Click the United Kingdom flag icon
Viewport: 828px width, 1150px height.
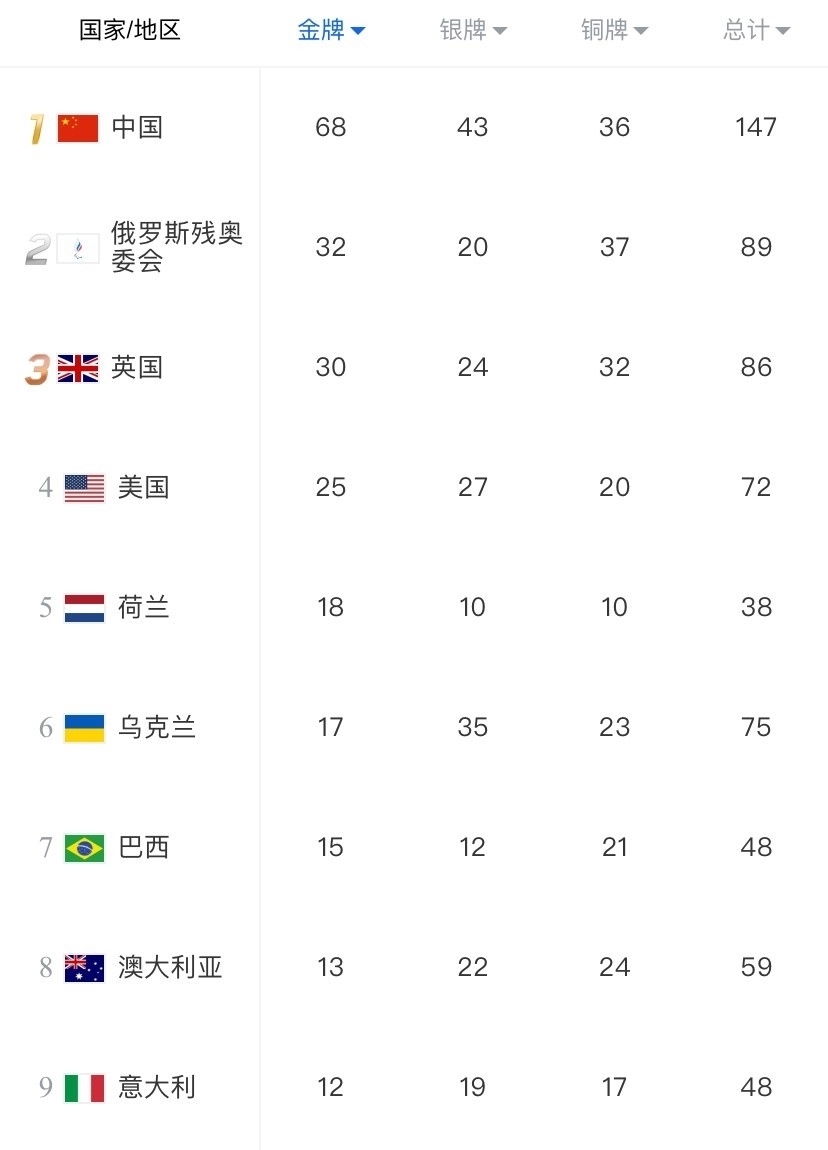[x=78, y=368]
